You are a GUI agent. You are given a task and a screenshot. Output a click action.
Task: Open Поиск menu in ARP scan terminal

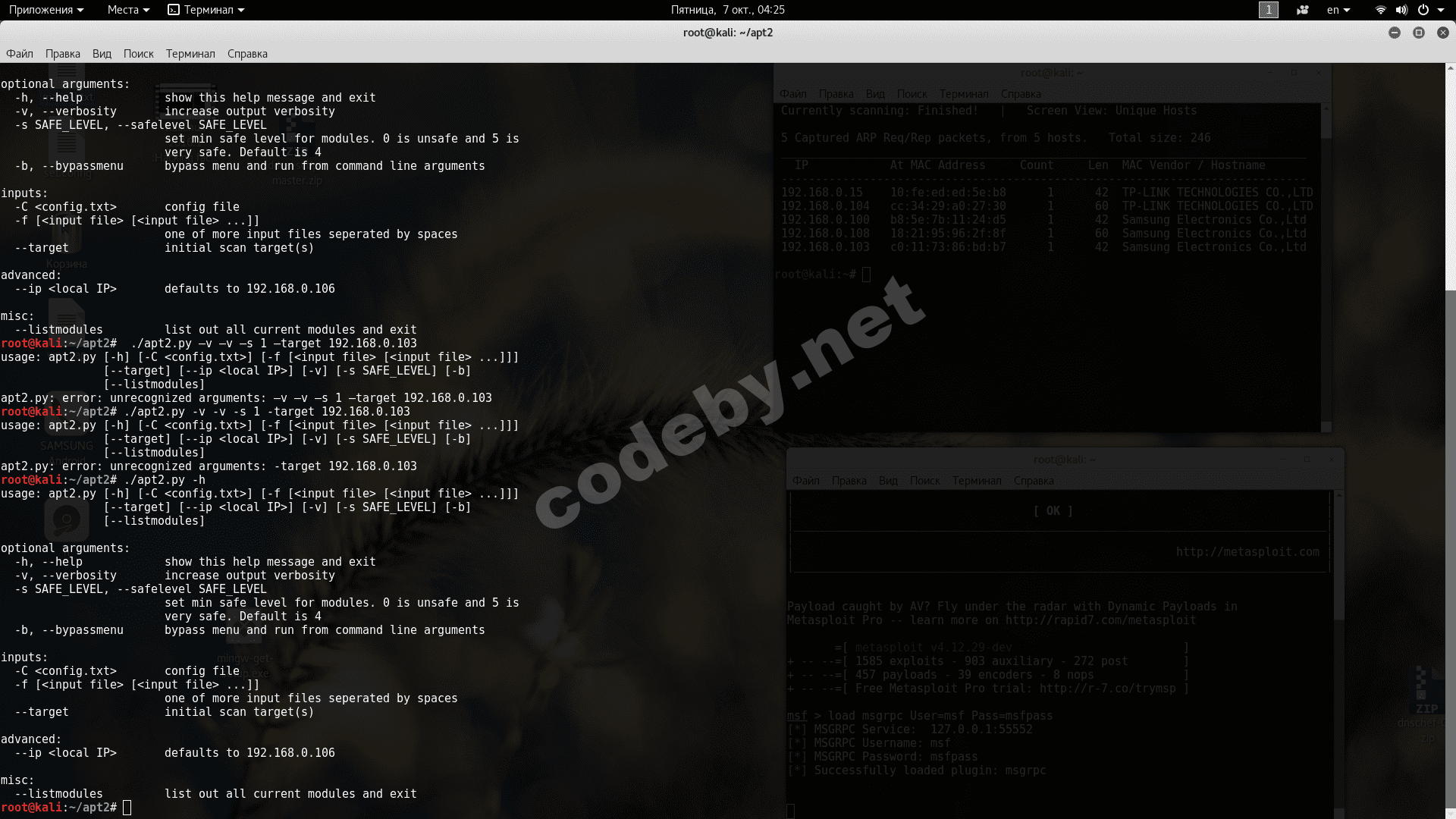[912, 94]
